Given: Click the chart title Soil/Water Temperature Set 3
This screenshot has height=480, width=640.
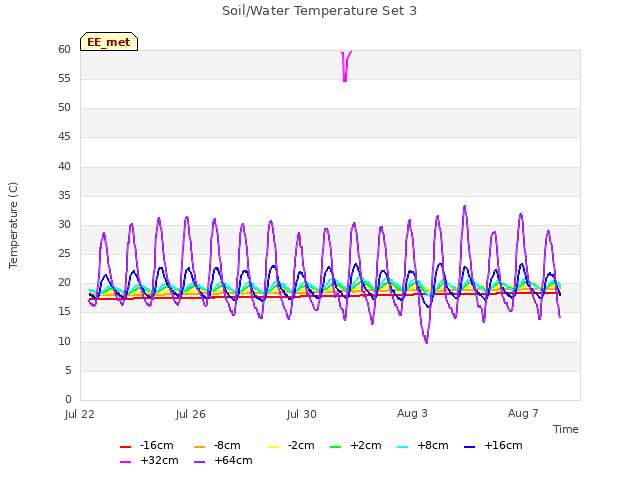Looking at the screenshot, I should pyautogui.click(x=319, y=11).
